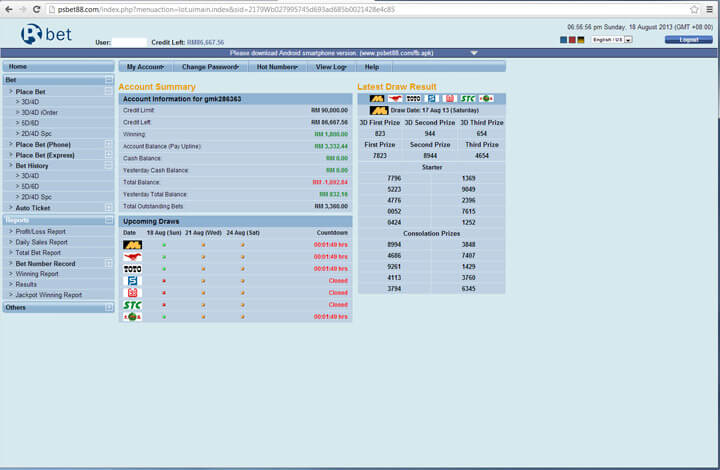Open the My Account menu

(147, 67)
